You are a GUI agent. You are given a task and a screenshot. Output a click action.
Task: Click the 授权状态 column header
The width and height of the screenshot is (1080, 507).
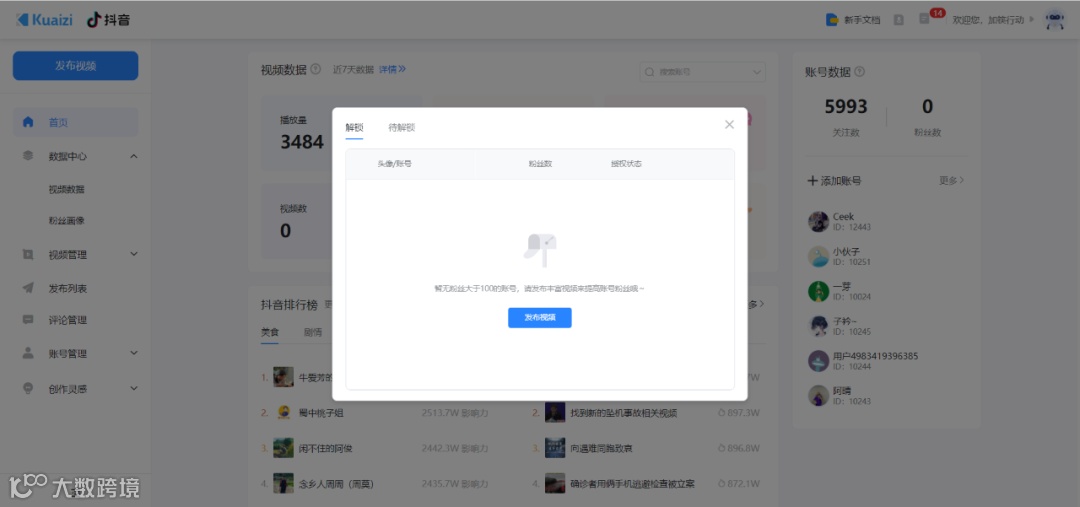tap(626, 164)
